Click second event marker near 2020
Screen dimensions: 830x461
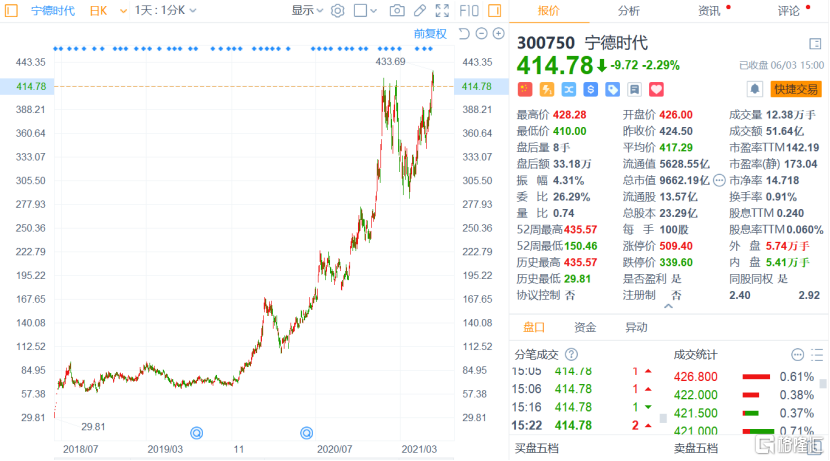[x=306, y=433]
